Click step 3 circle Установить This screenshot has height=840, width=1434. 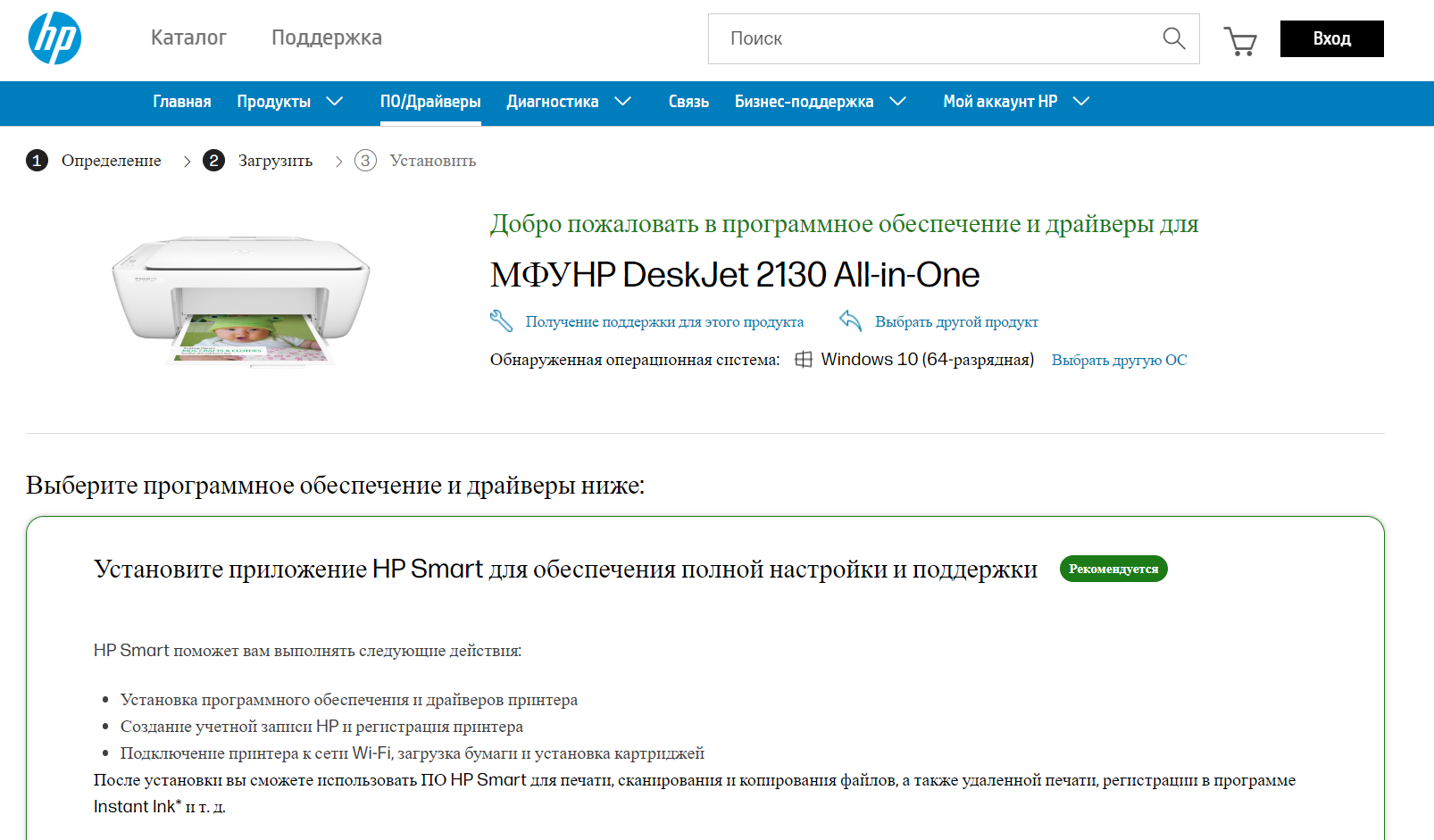(x=365, y=161)
